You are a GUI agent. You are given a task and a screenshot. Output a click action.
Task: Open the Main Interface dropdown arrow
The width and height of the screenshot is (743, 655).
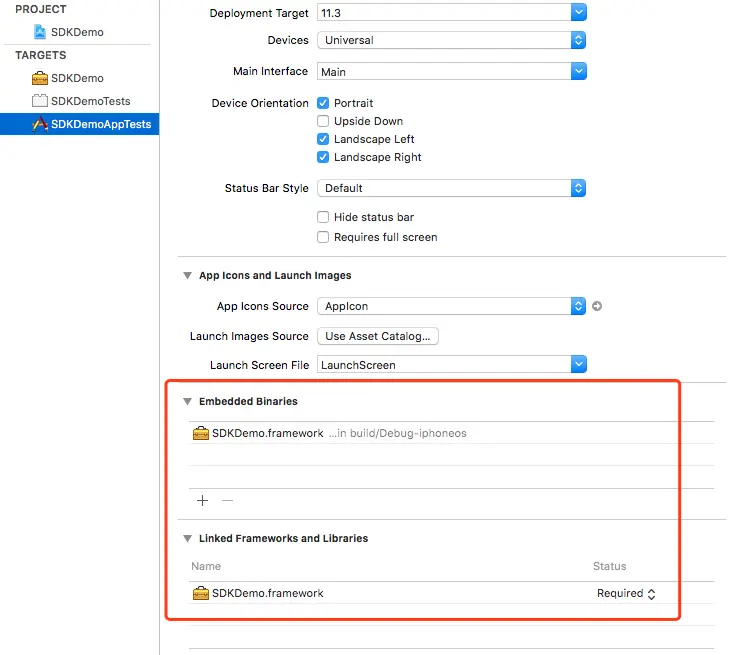coord(579,72)
